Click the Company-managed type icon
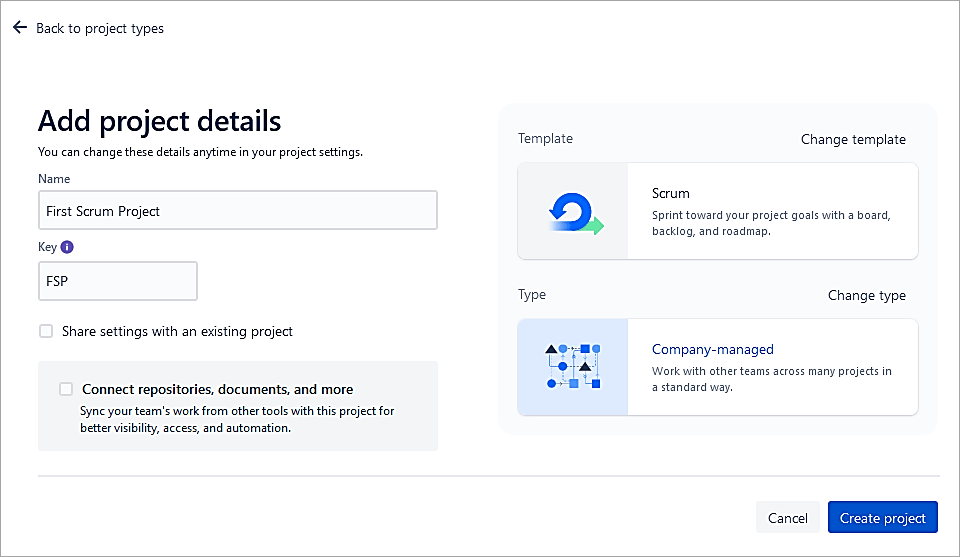 pyautogui.click(x=573, y=367)
